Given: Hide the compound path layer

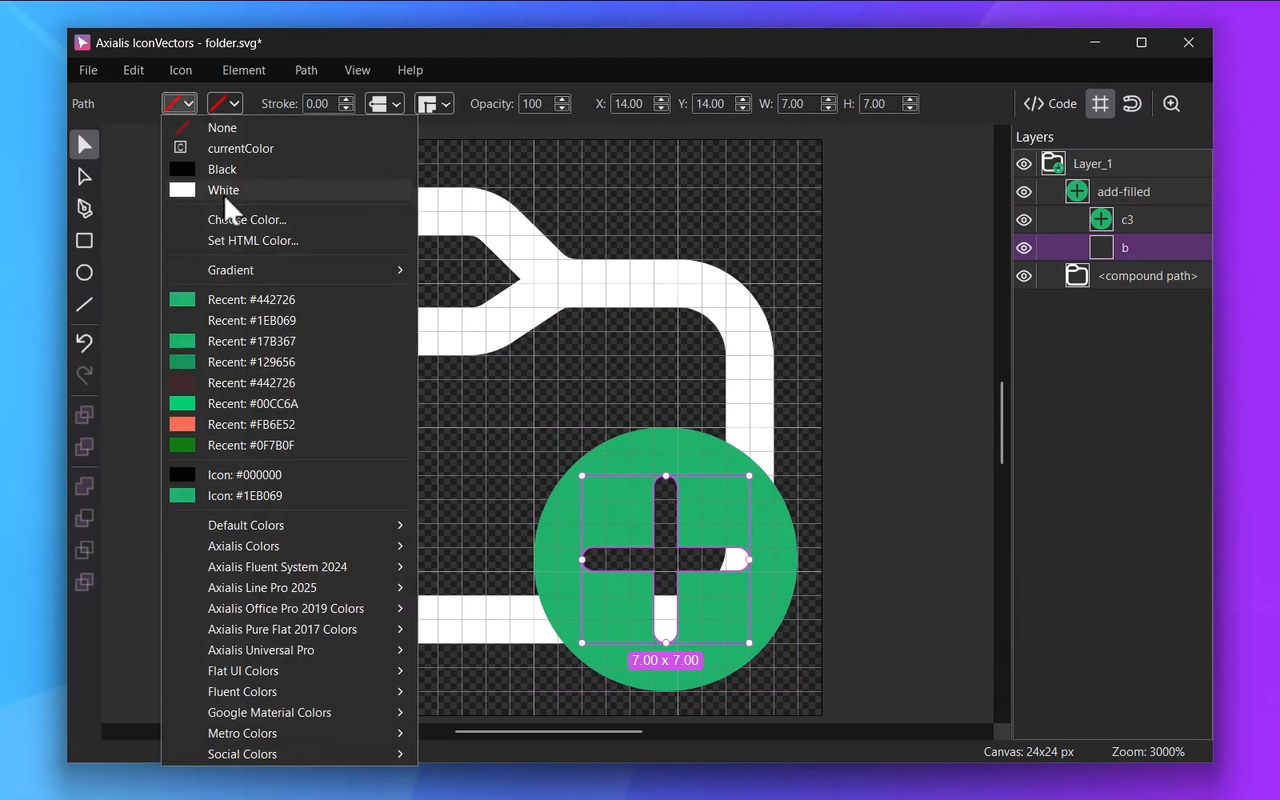Looking at the screenshot, I should pos(1024,276).
